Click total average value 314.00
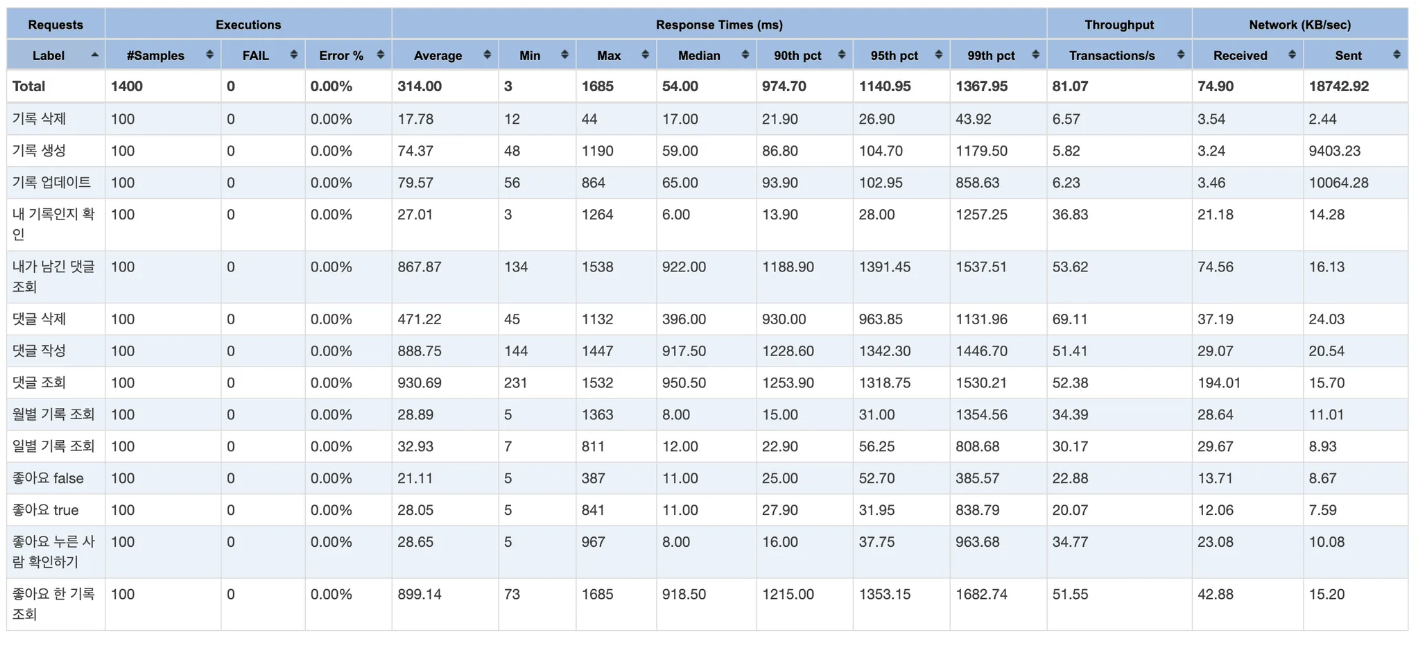This screenshot has width=1426, height=646. click(419, 86)
